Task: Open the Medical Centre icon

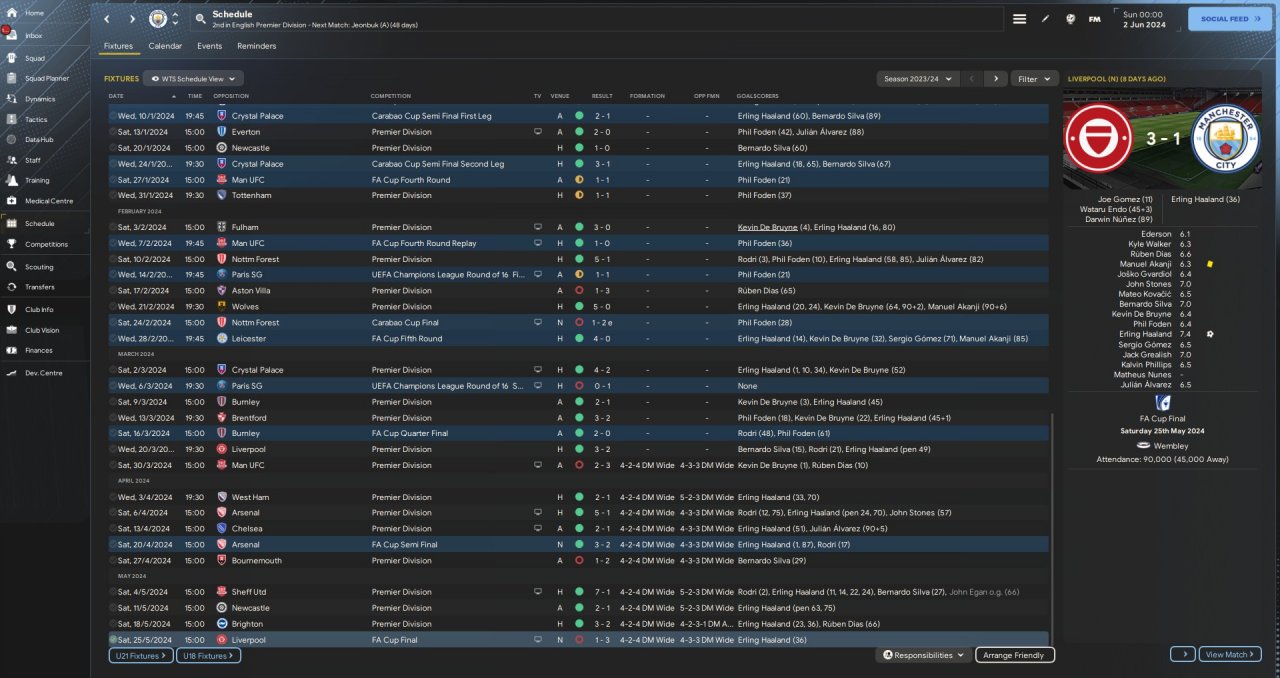Action: point(11,201)
